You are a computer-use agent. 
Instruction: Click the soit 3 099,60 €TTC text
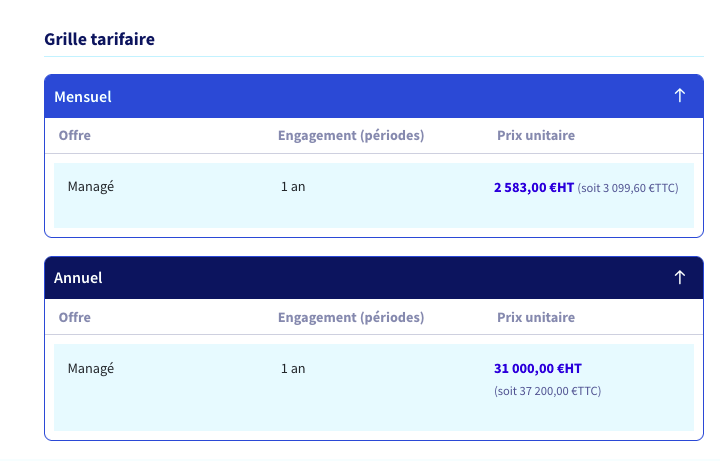coord(628,188)
